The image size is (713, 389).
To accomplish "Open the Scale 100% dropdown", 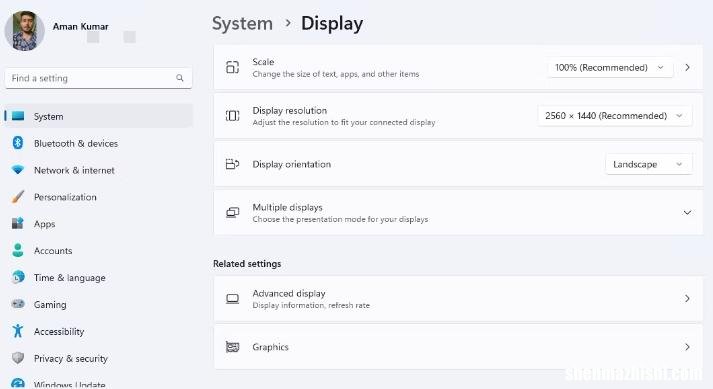I will pyautogui.click(x=610, y=67).
